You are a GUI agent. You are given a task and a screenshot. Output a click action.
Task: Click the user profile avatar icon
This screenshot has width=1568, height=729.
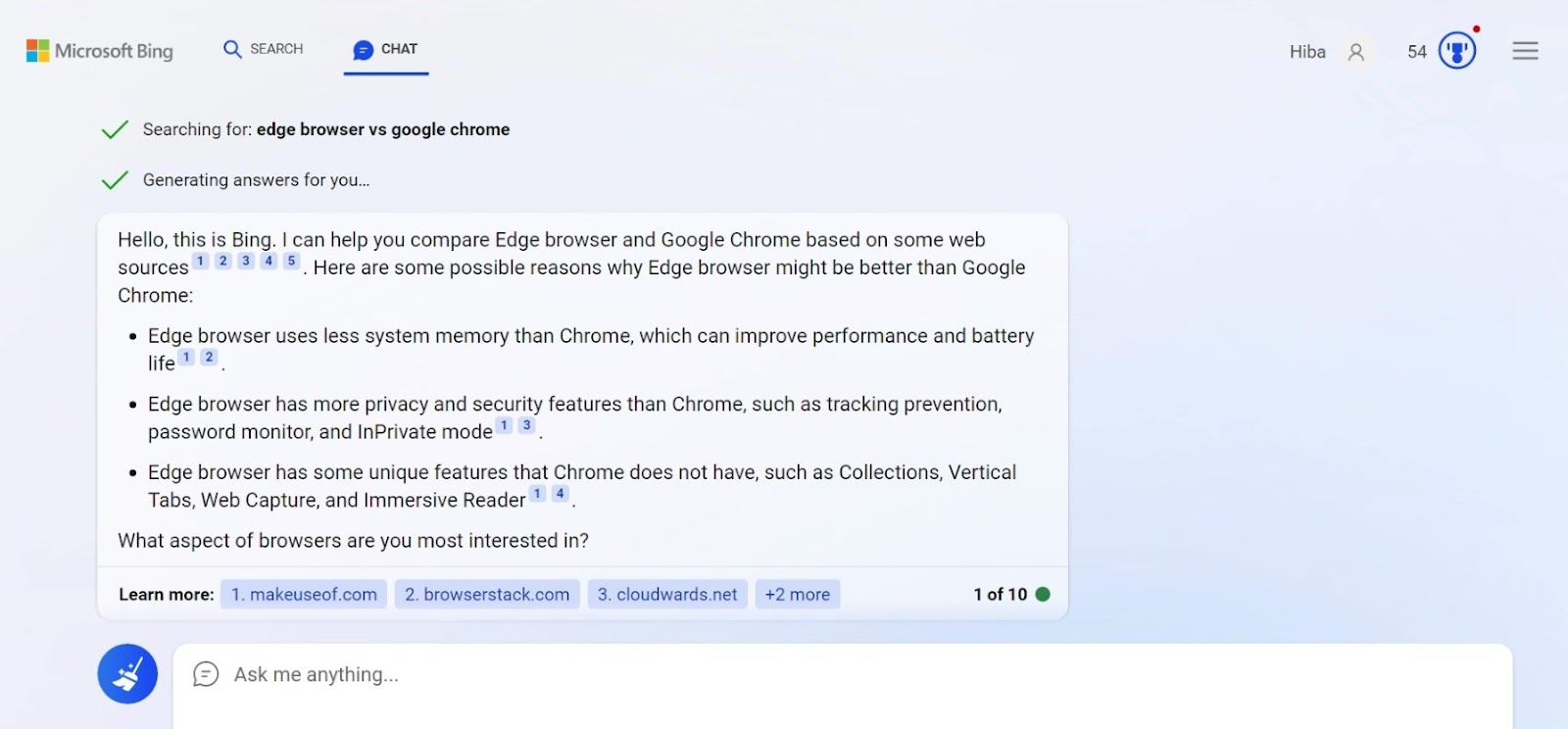[1355, 52]
